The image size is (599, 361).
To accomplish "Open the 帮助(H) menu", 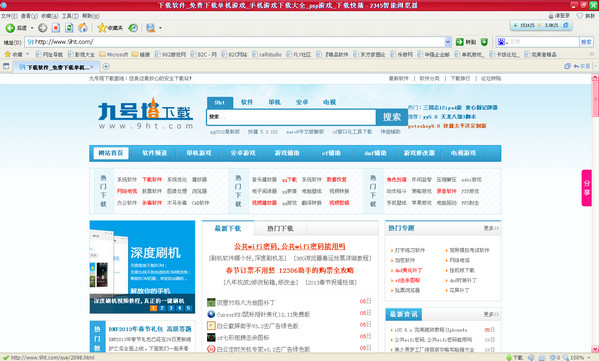I will (91, 16).
